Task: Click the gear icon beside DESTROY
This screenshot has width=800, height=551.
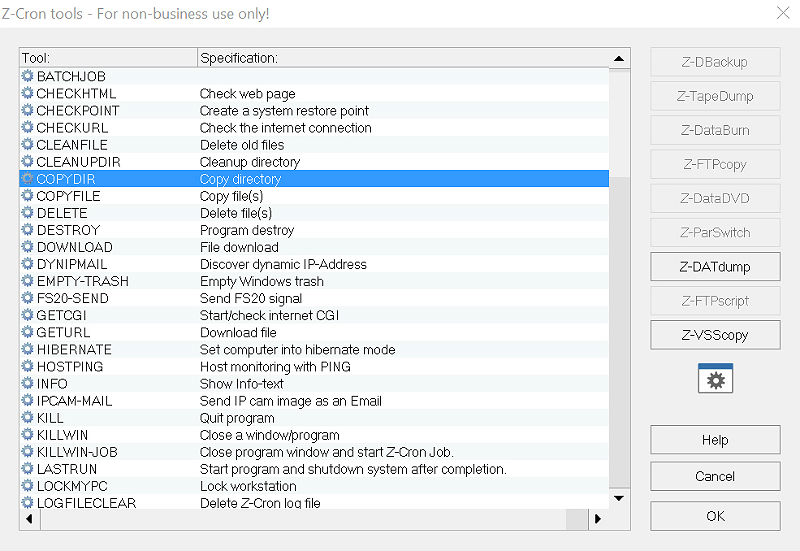Action: click(x=28, y=230)
